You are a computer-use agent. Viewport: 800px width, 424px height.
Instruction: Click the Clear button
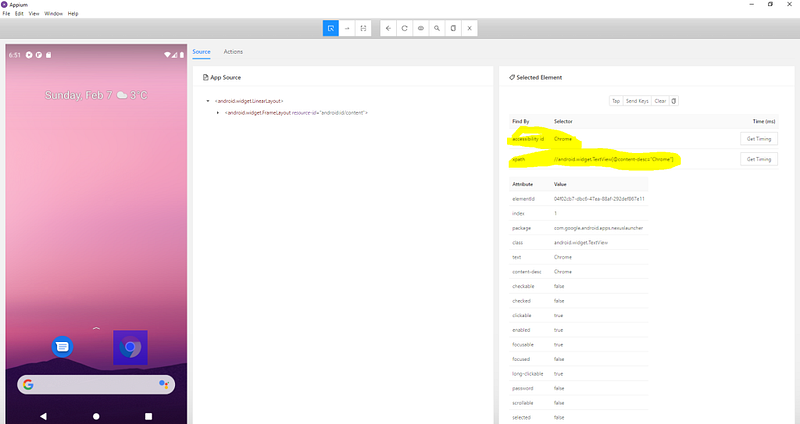(x=660, y=101)
